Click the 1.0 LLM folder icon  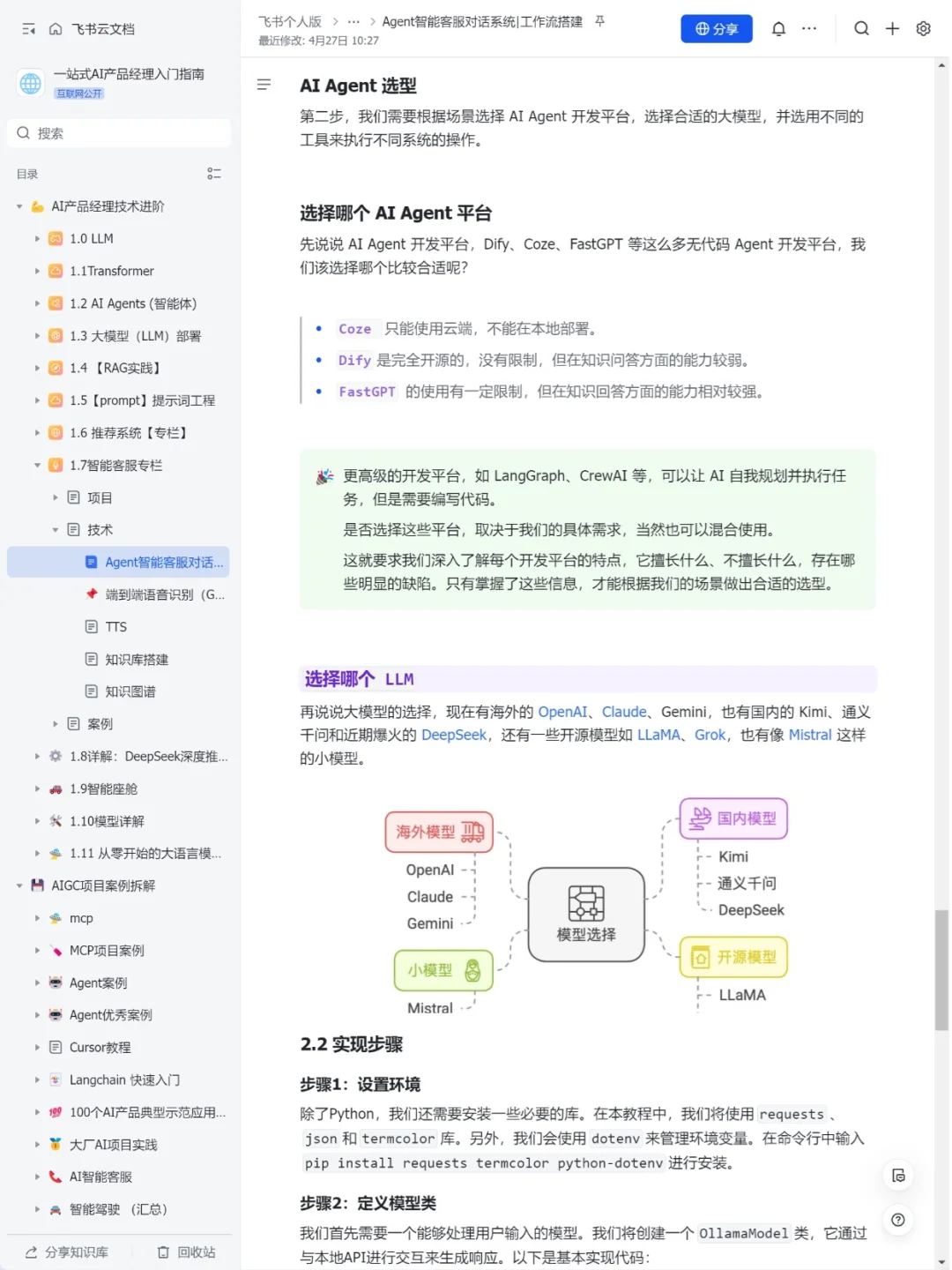coord(56,239)
